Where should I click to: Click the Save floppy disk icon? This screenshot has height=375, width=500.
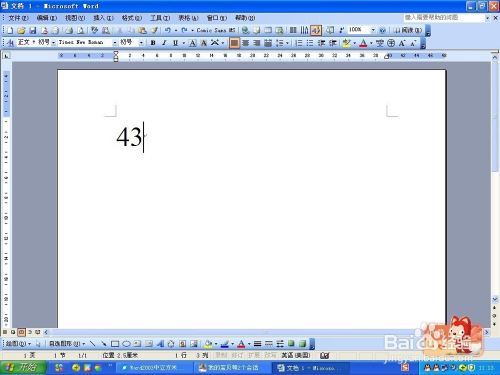(33, 31)
